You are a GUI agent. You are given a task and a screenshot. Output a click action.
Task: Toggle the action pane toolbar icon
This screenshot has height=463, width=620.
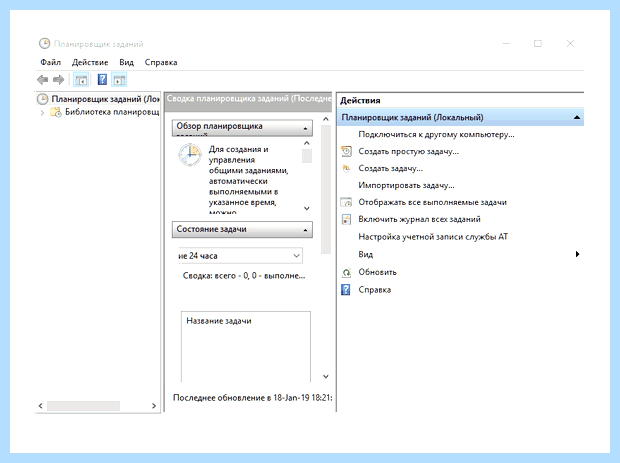pos(119,80)
